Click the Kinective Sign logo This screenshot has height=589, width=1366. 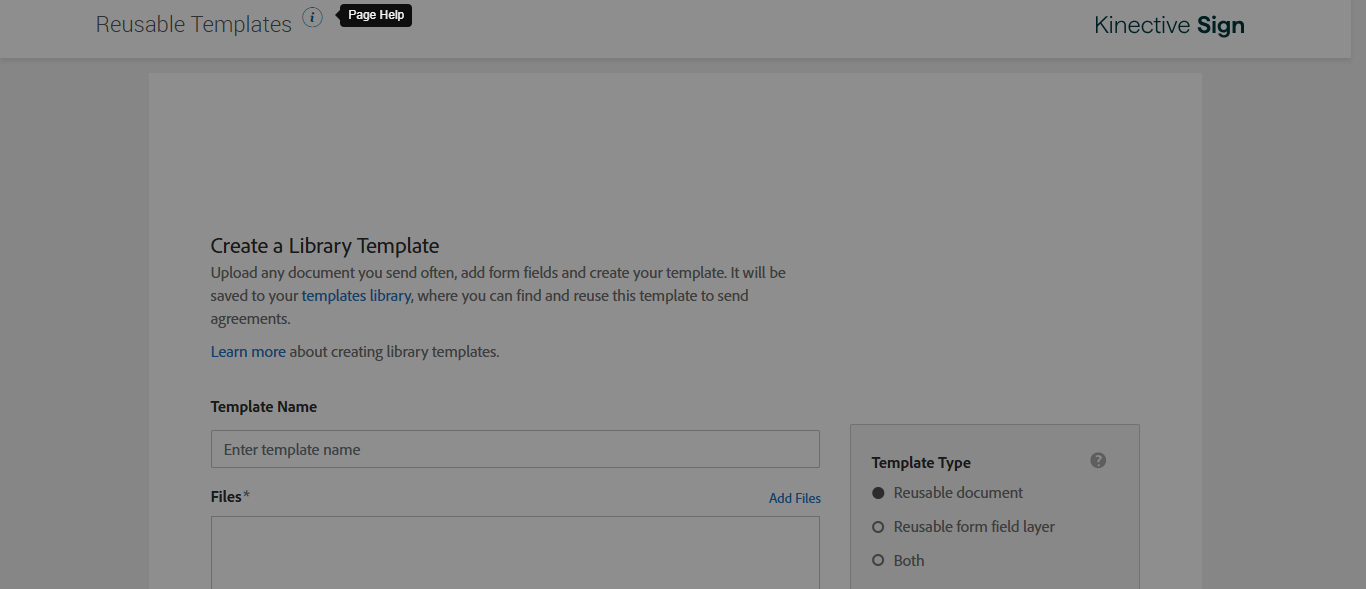[x=1169, y=25]
